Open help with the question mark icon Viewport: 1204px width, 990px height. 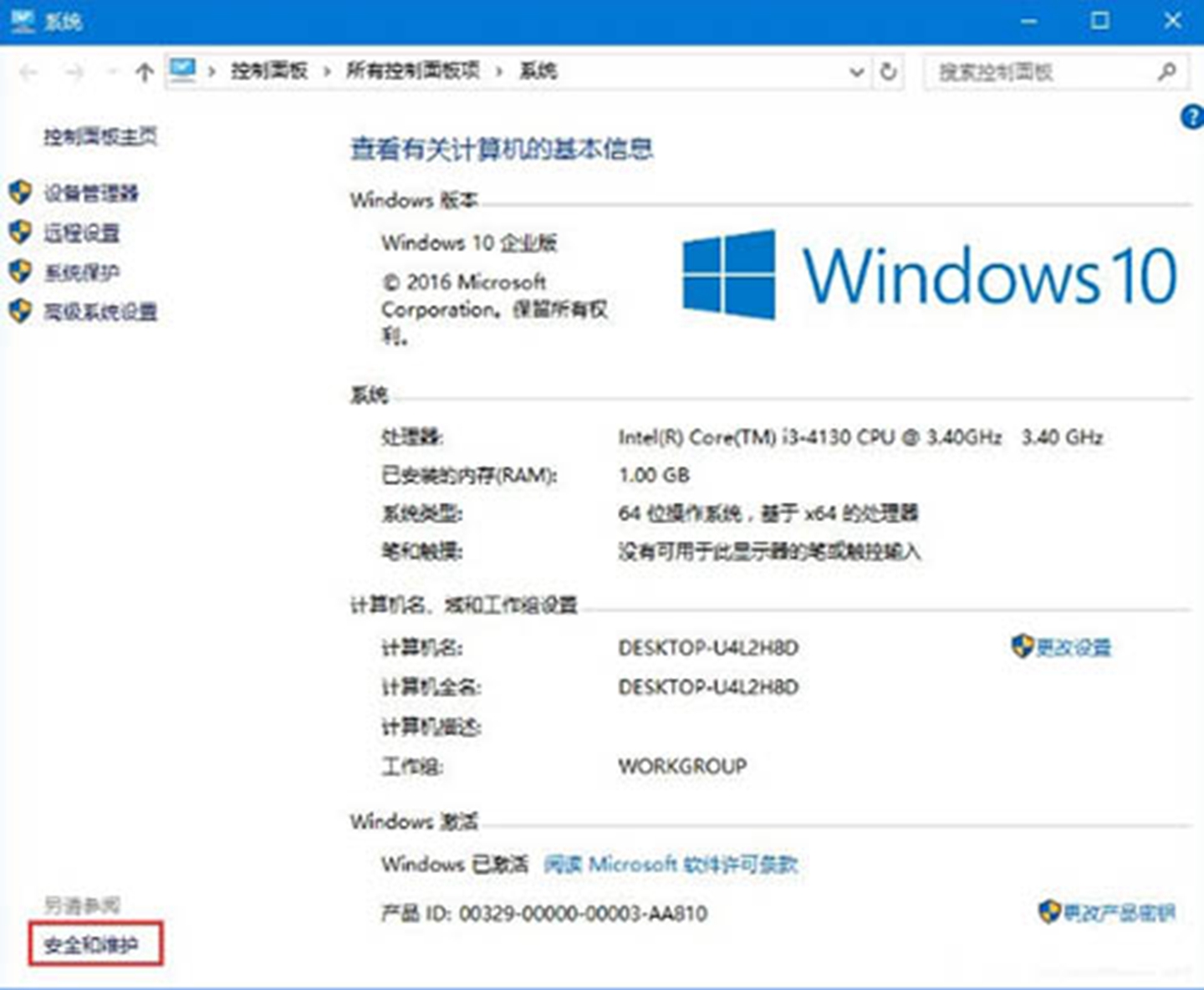click(1191, 118)
